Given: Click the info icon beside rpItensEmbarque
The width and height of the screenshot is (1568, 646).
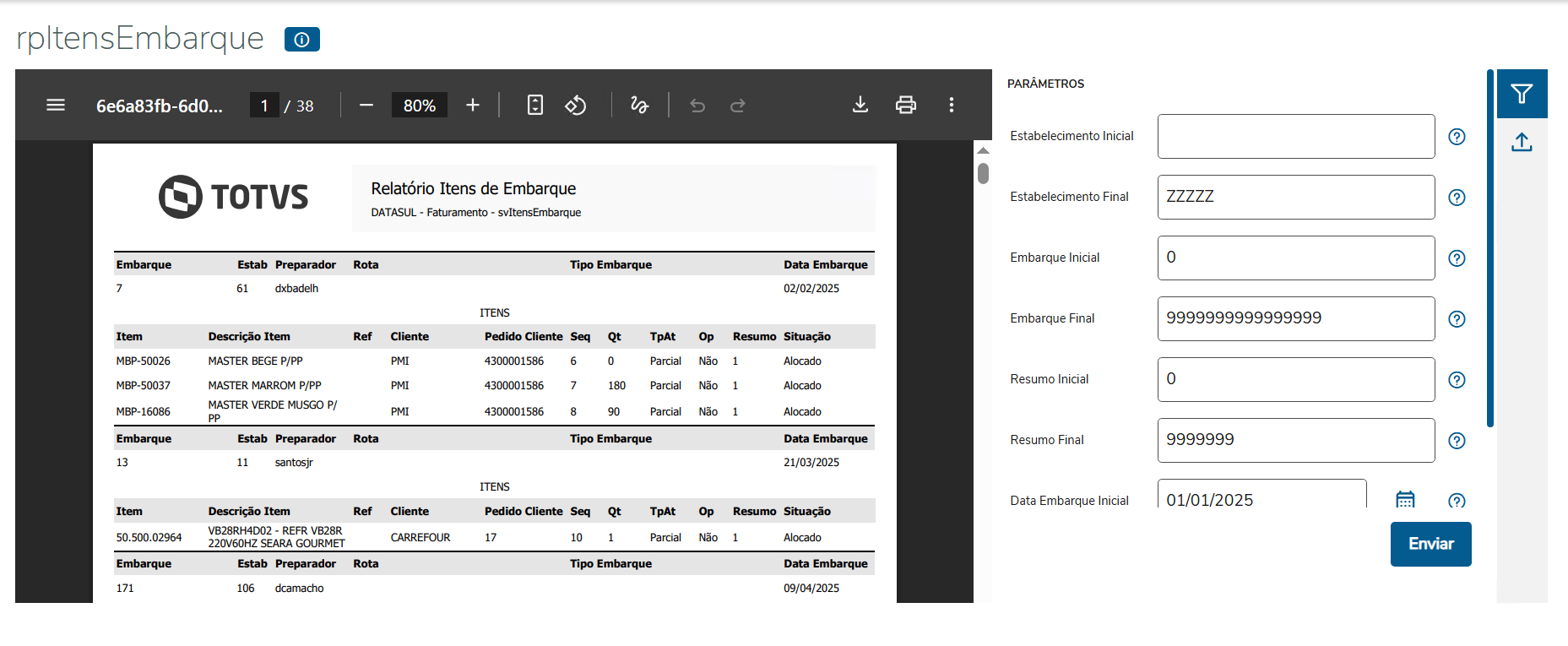Looking at the screenshot, I should tap(302, 40).
